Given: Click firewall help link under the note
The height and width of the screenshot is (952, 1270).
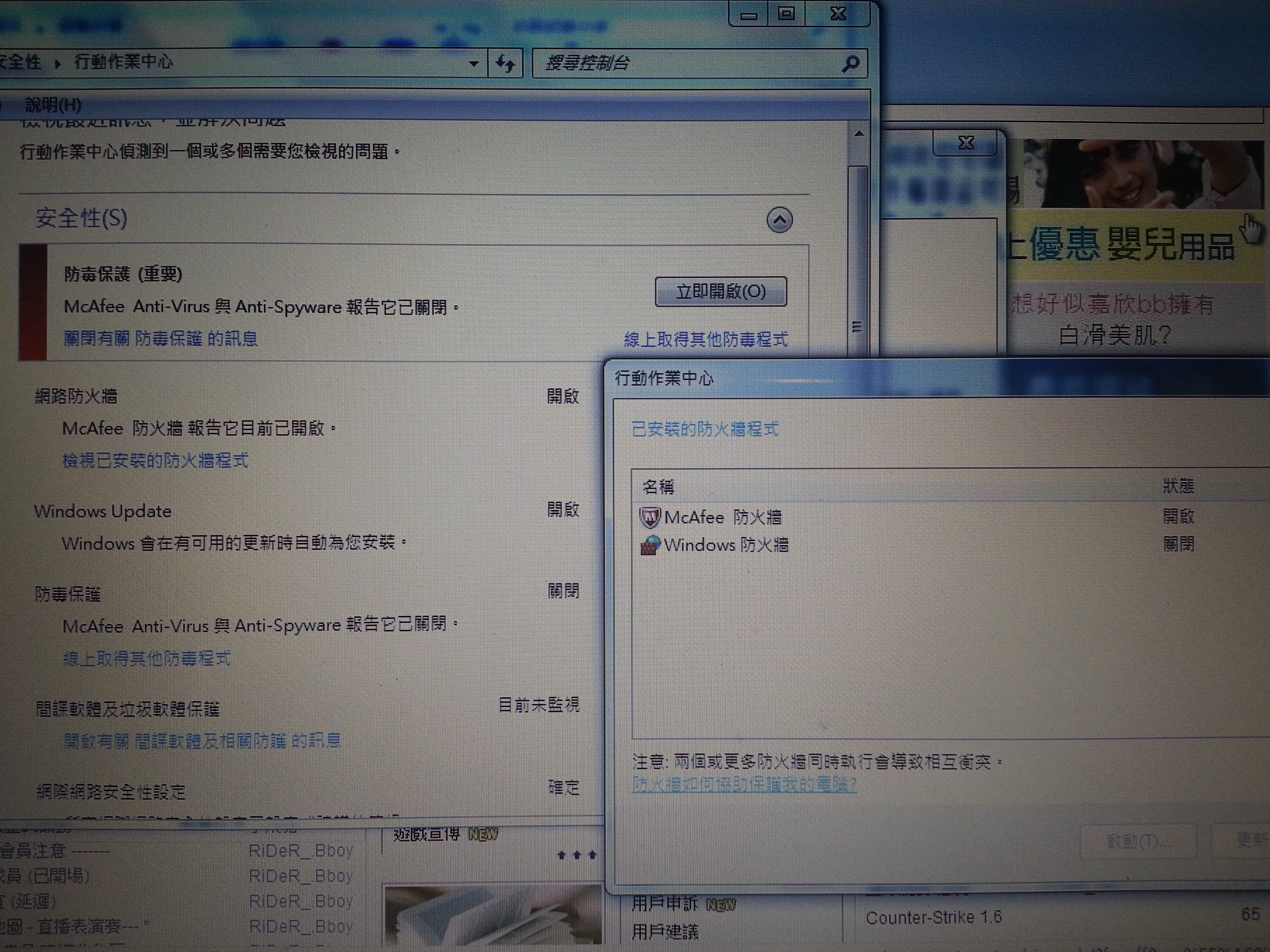Looking at the screenshot, I should (x=744, y=784).
